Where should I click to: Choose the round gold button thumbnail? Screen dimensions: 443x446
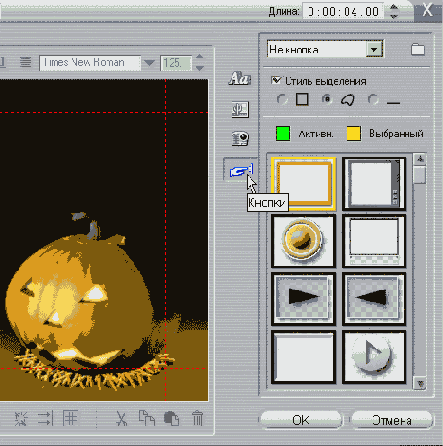(x=303, y=241)
